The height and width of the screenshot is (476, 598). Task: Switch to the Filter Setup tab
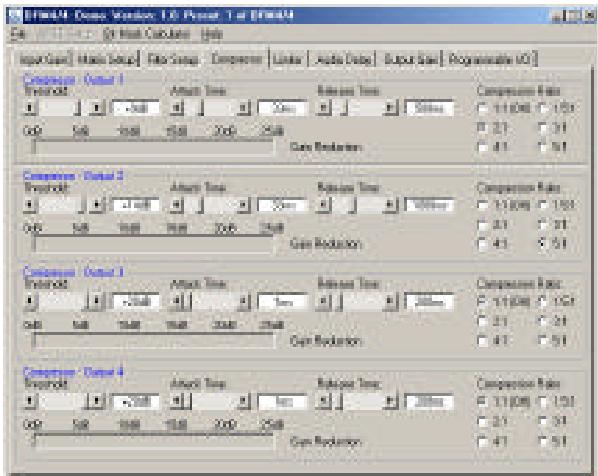173,60
